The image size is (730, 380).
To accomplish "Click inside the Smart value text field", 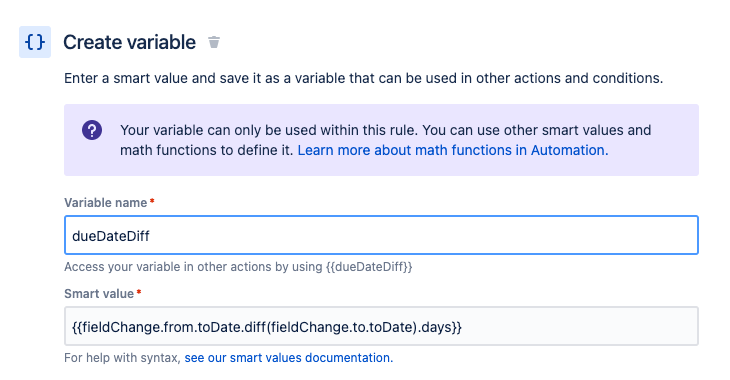I will [x=381, y=326].
